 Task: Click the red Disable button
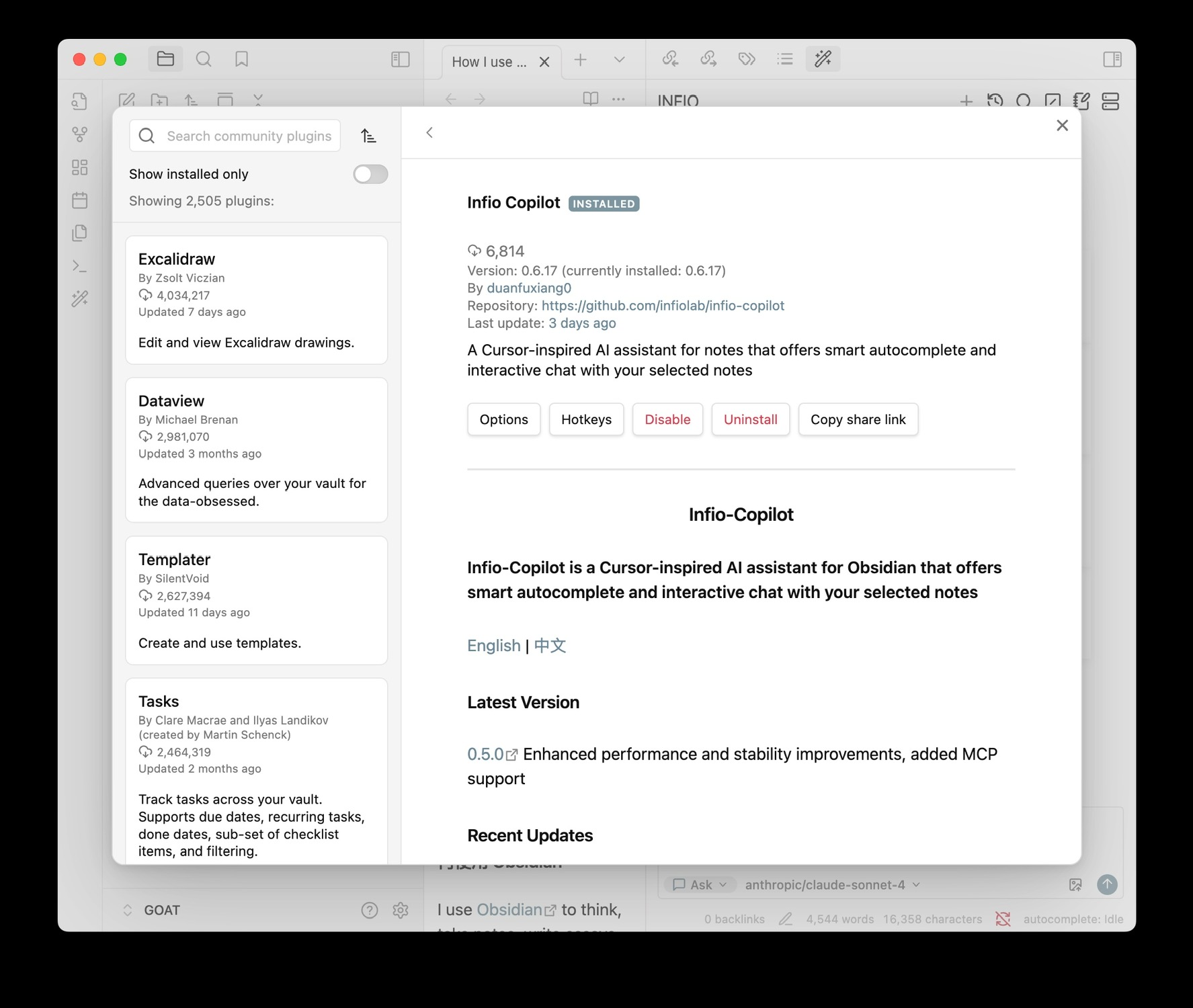667,419
